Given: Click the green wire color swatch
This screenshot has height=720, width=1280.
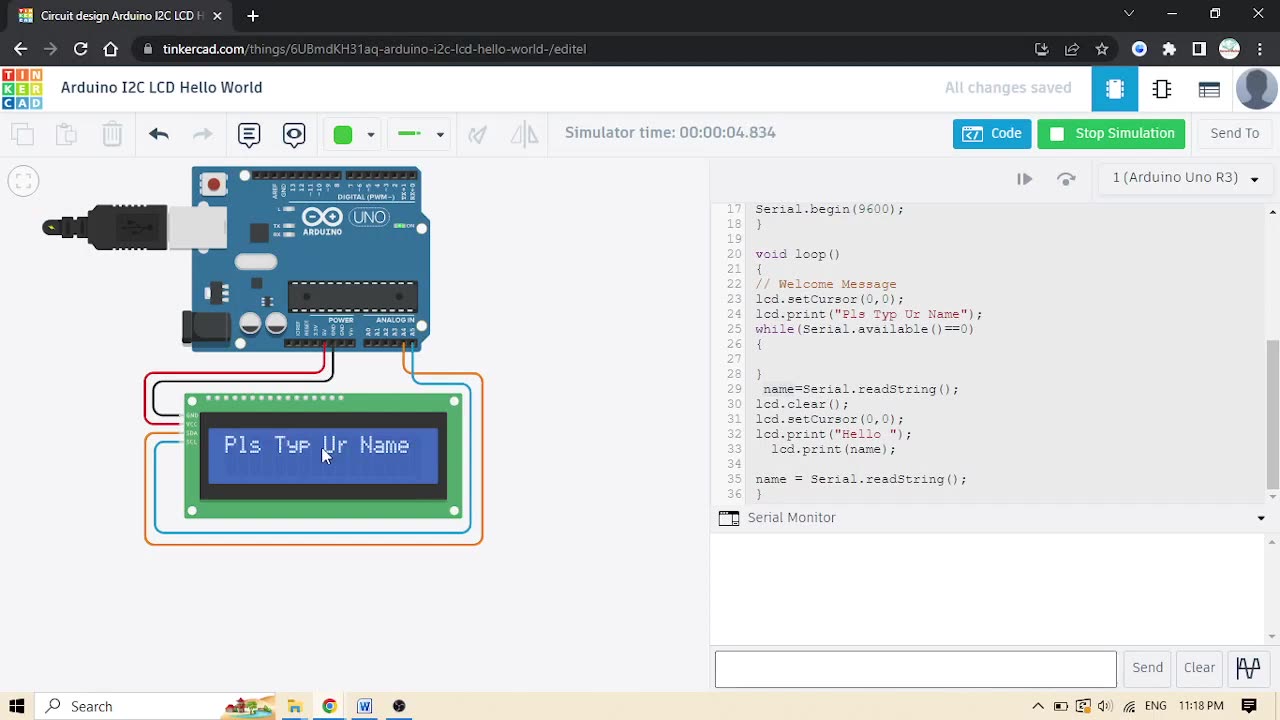Looking at the screenshot, I should [x=343, y=134].
